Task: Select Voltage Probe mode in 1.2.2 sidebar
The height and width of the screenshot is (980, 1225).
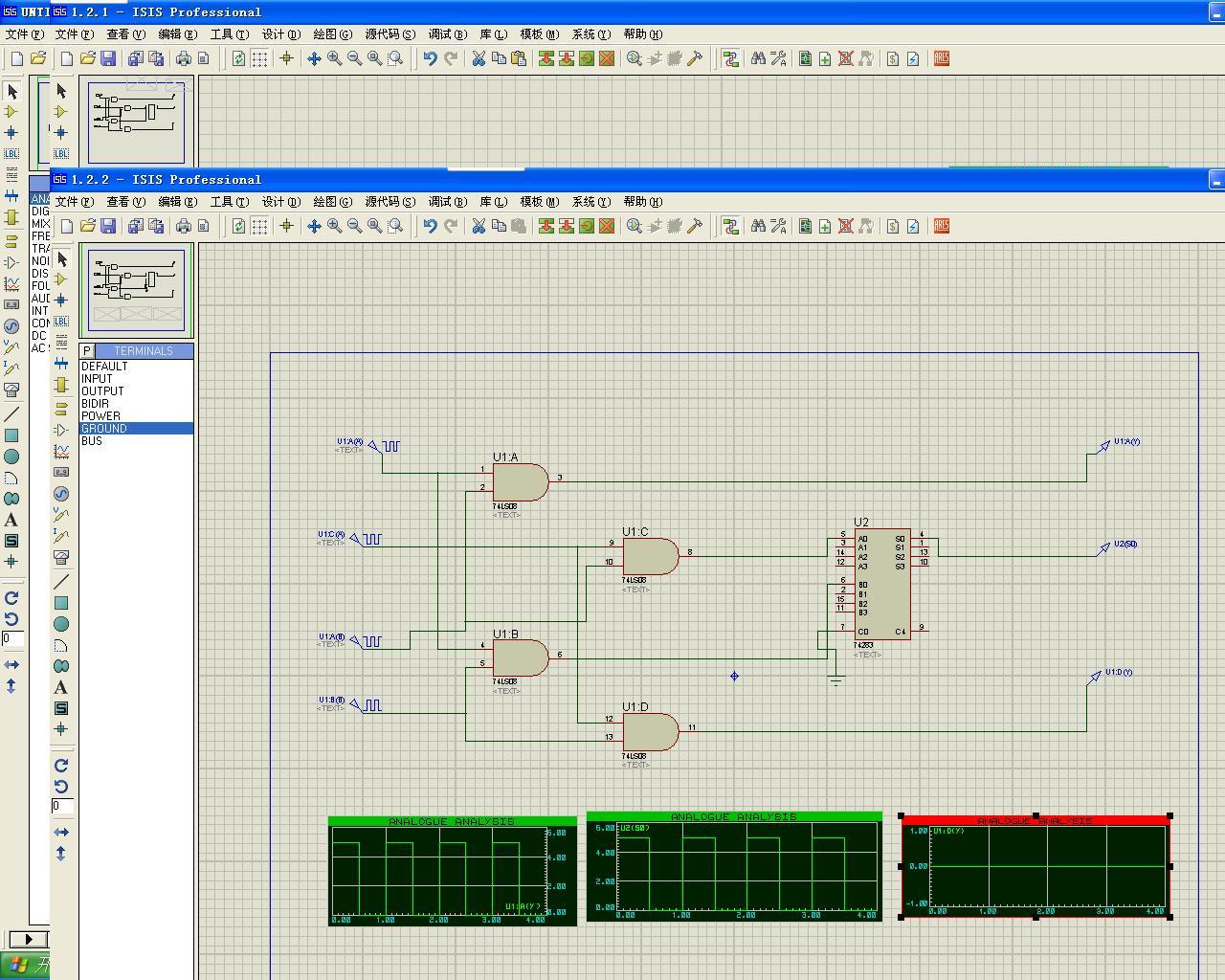Action: pos(61,514)
